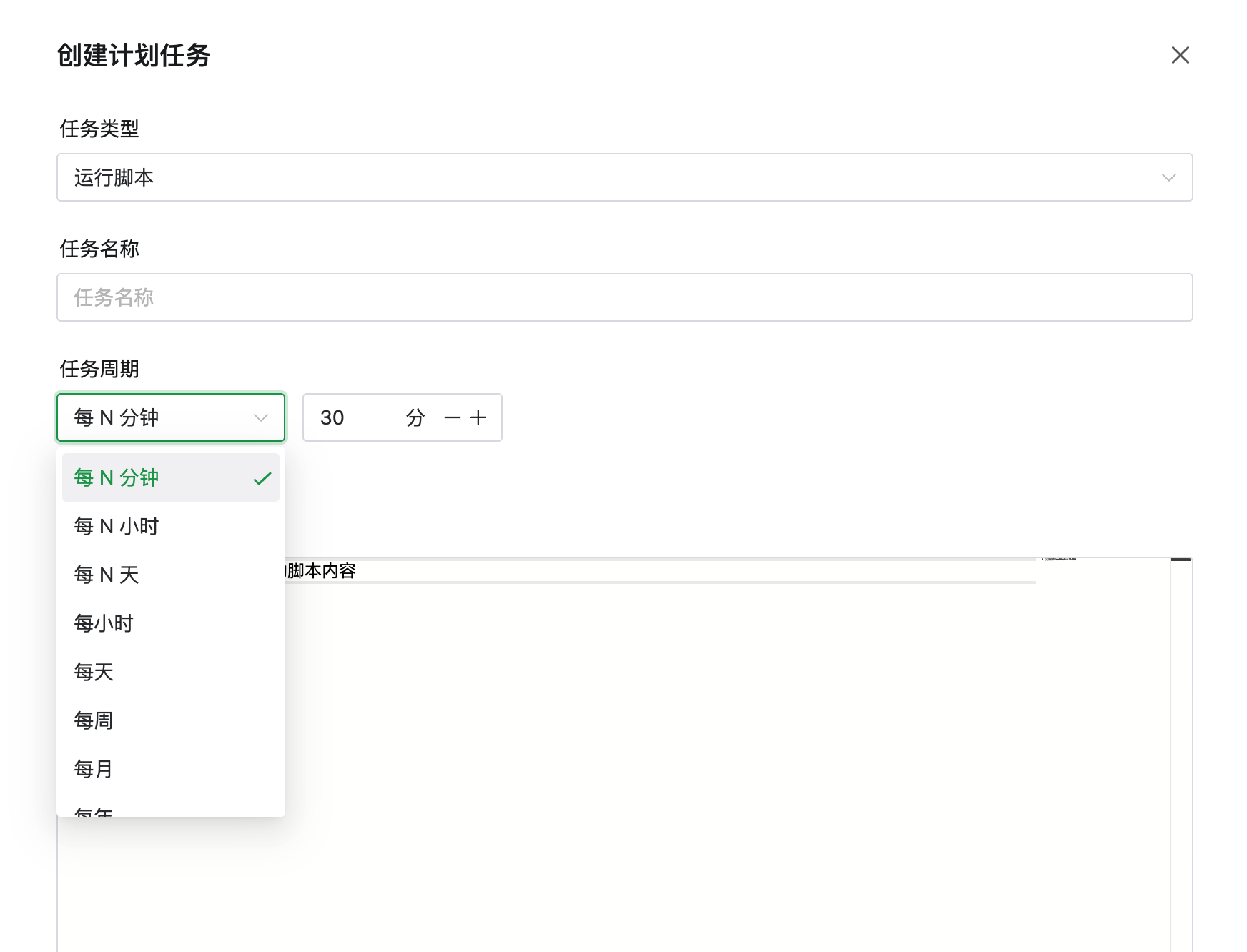Choose 每小时 as the task period
1247x952 pixels.
pyautogui.click(x=103, y=623)
